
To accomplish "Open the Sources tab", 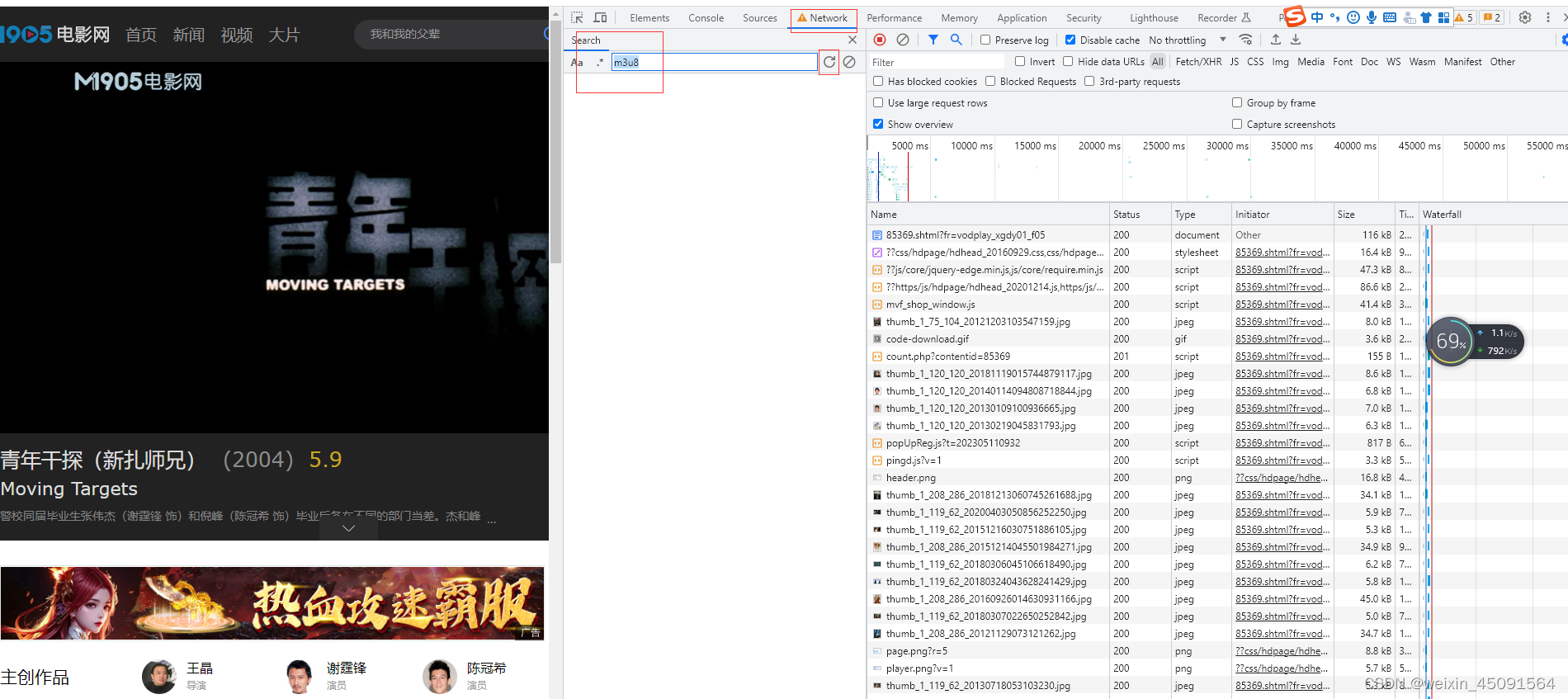I will click(760, 18).
